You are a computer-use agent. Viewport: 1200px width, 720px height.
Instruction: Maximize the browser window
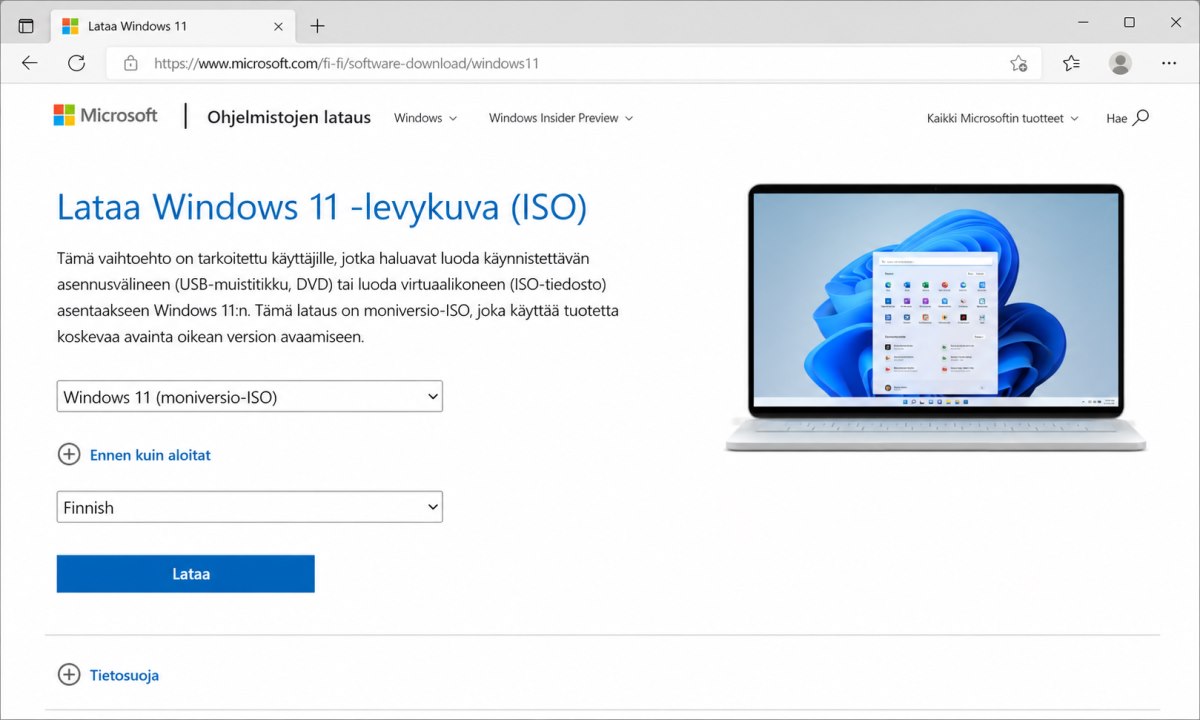[1129, 22]
